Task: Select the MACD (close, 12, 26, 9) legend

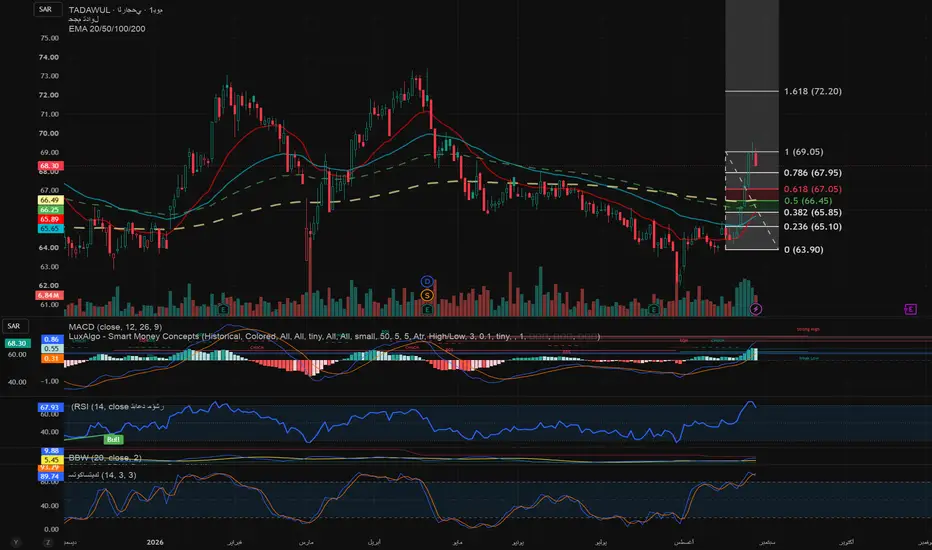Action: pyautogui.click(x=115, y=327)
